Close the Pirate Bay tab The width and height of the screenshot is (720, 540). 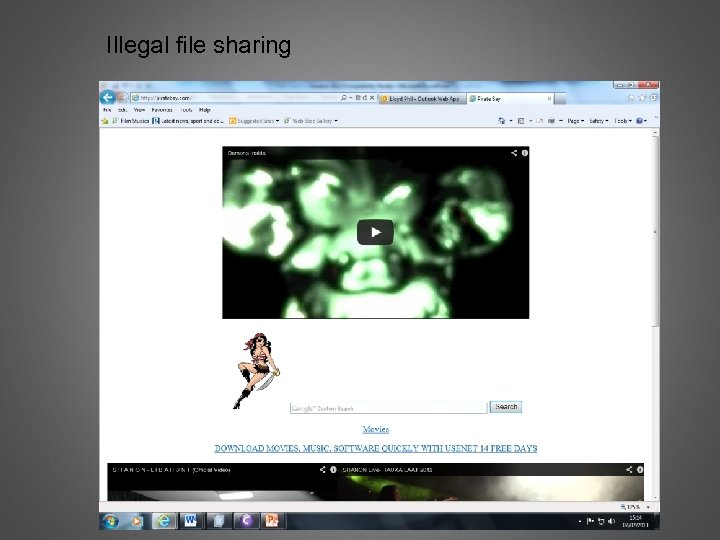click(x=549, y=98)
